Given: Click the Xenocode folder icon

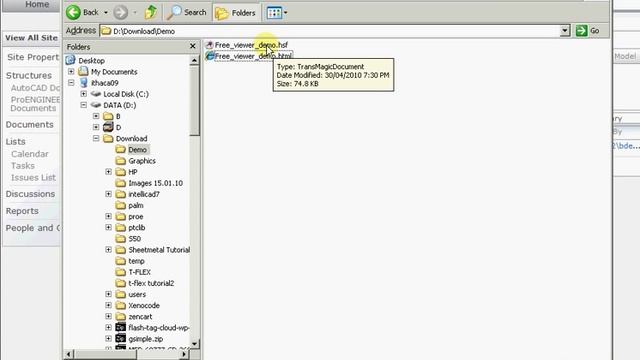Looking at the screenshot, I should pyautogui.click(x=120, y=305).
